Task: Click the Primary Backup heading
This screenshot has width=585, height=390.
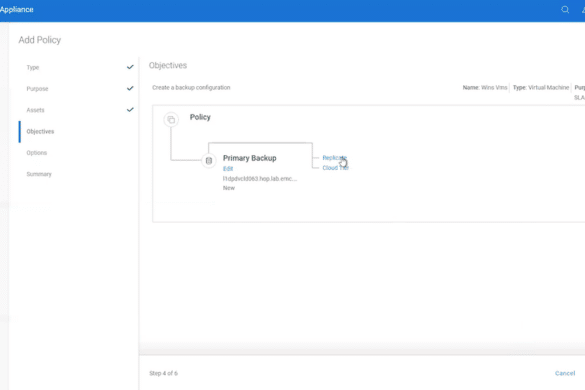Action: pyautogui.click(x=250, y=158)
